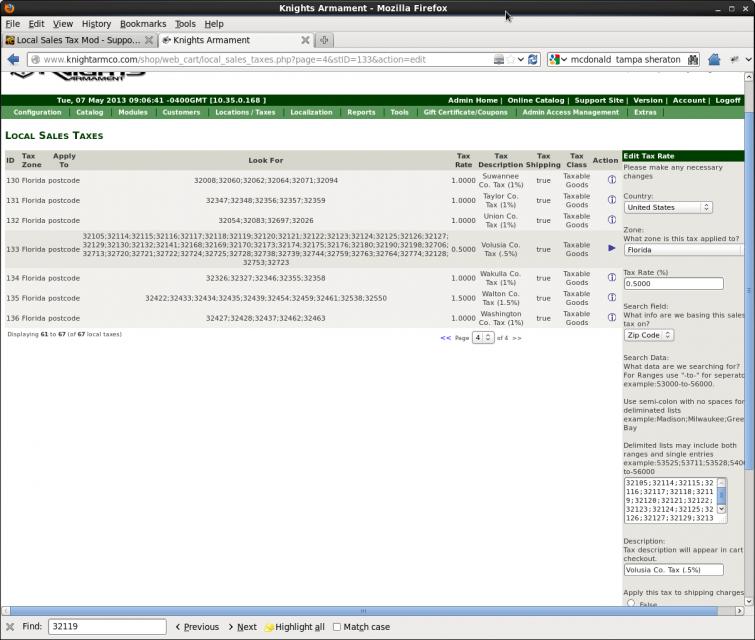Viewport: 755px width, 640px height.
Task: Click the Account link
Action: click(689, 100)
